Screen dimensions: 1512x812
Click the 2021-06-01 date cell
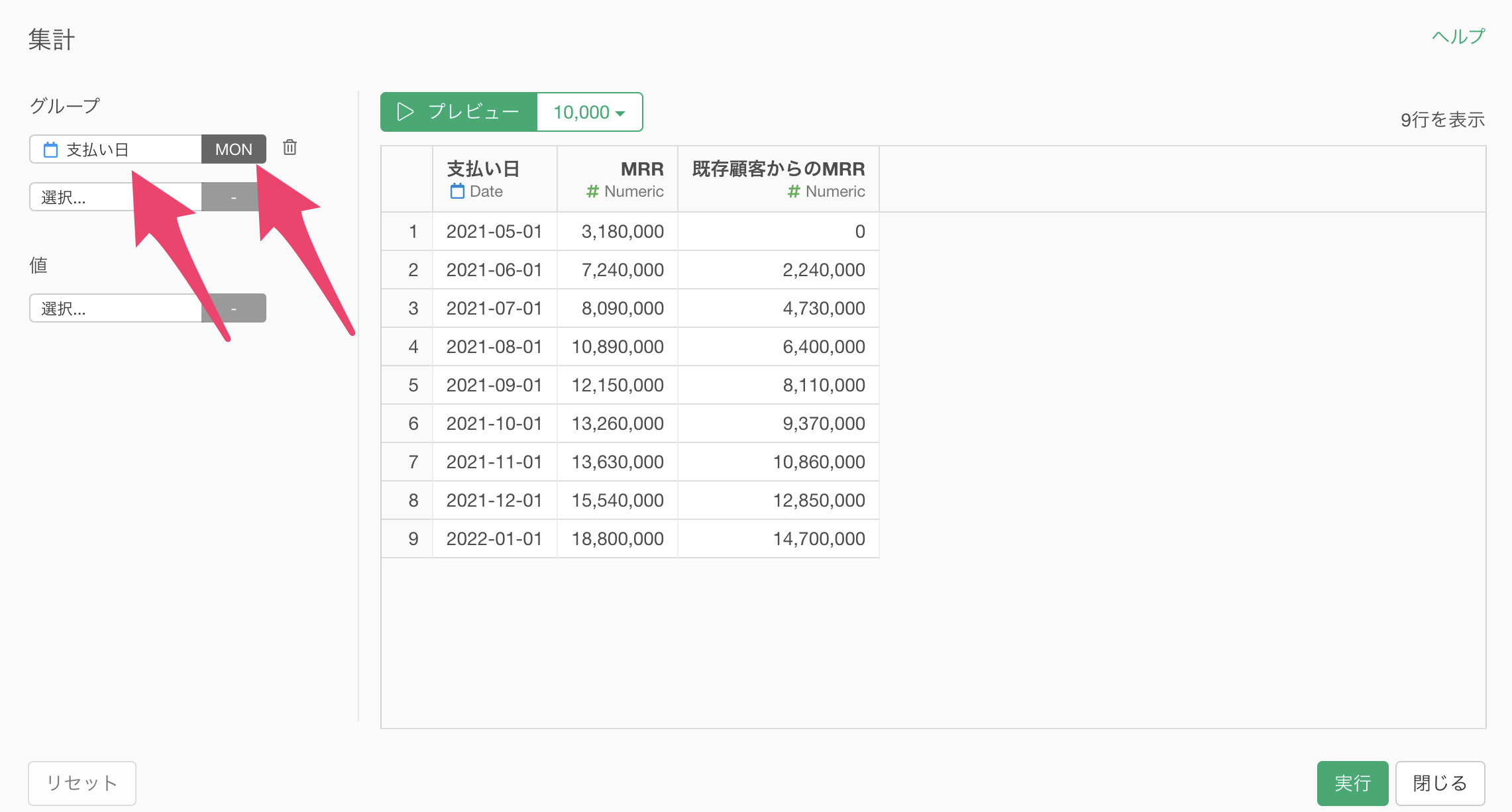click(x=494, y=270)
